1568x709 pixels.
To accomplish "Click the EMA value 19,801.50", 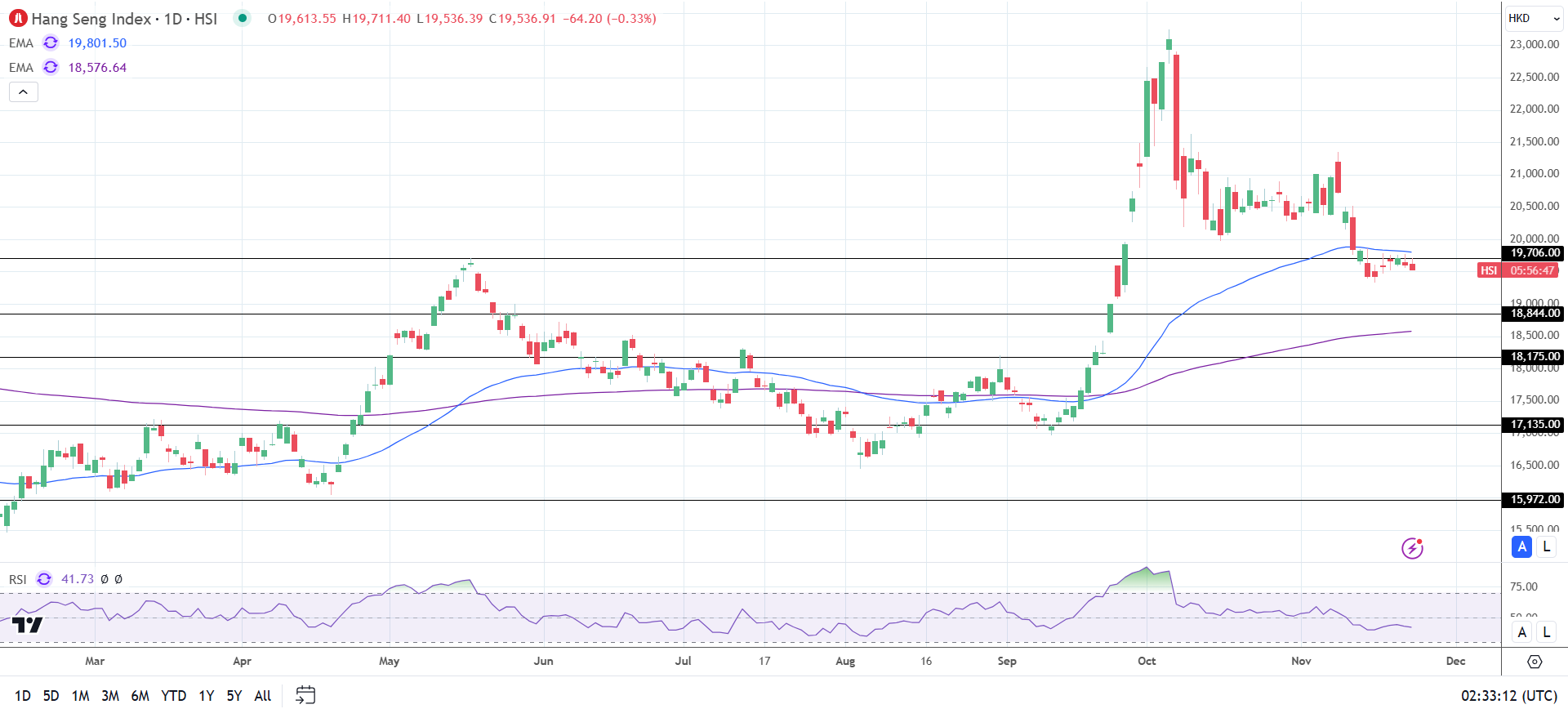I will pyautogui.click(x=97, y=43).
